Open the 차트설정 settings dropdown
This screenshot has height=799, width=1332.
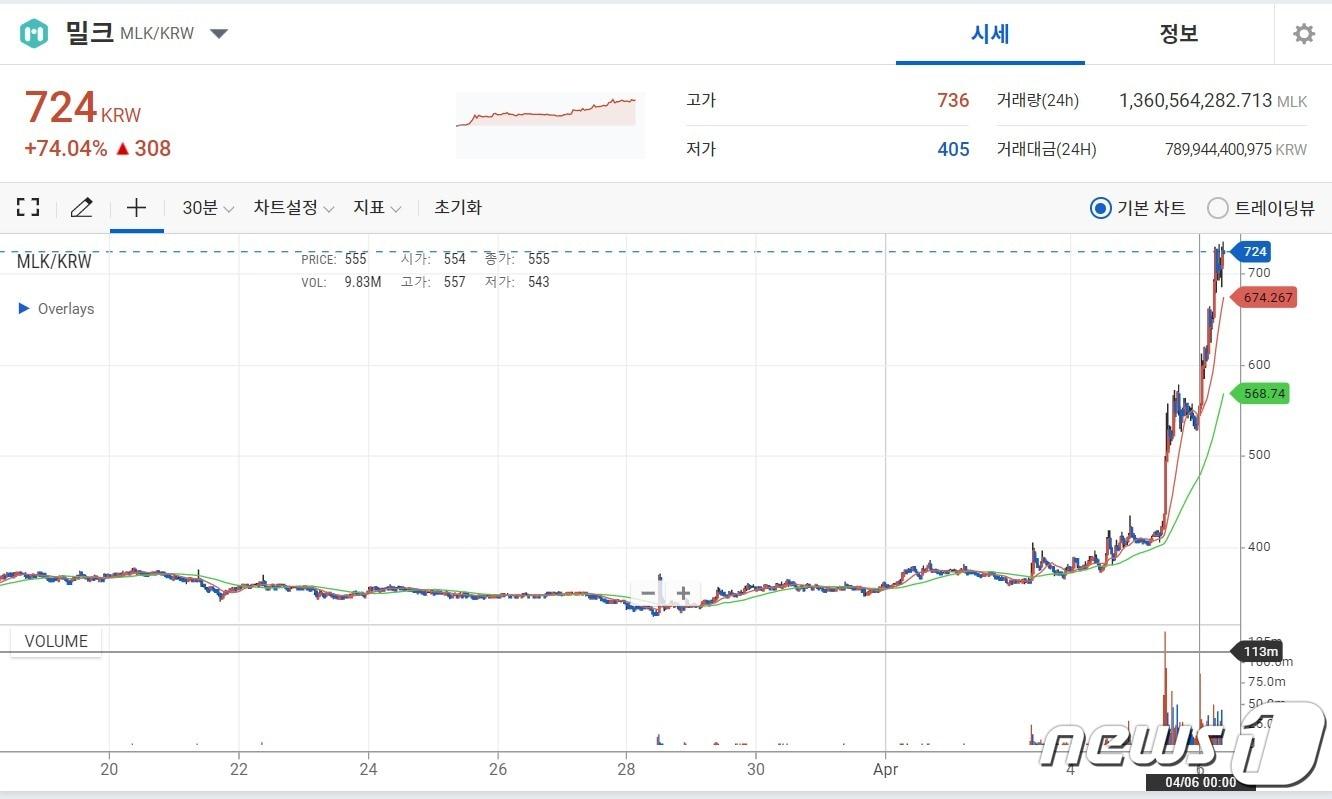(294, 207)
